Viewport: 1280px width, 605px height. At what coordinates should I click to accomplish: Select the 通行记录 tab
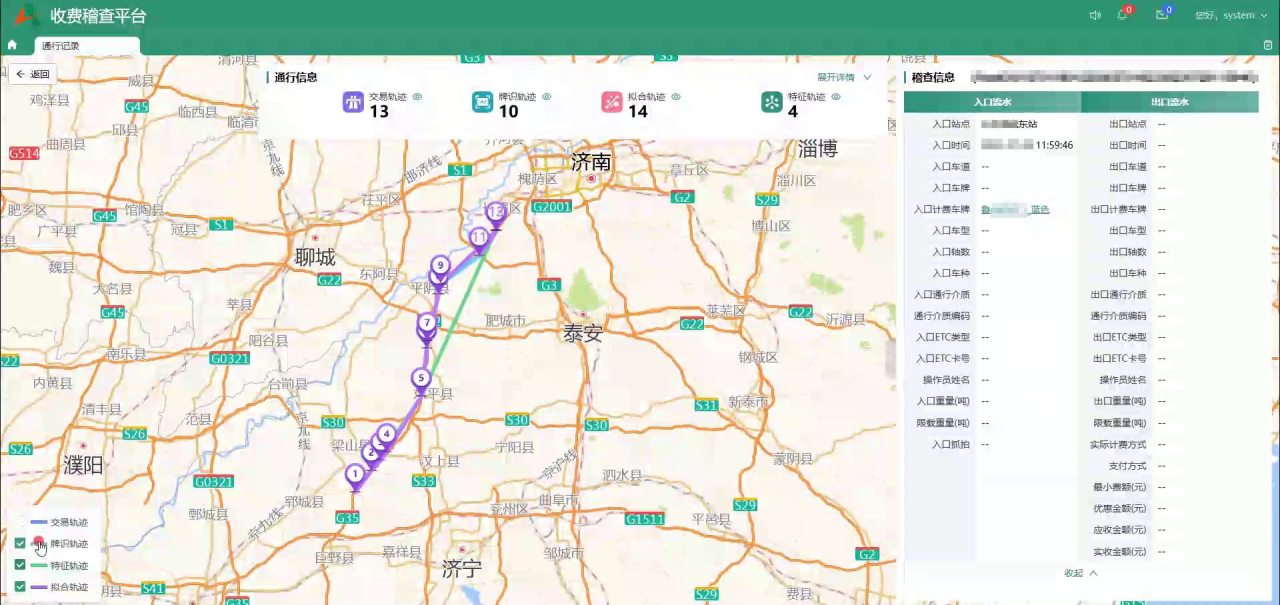(x=61, y=46)
